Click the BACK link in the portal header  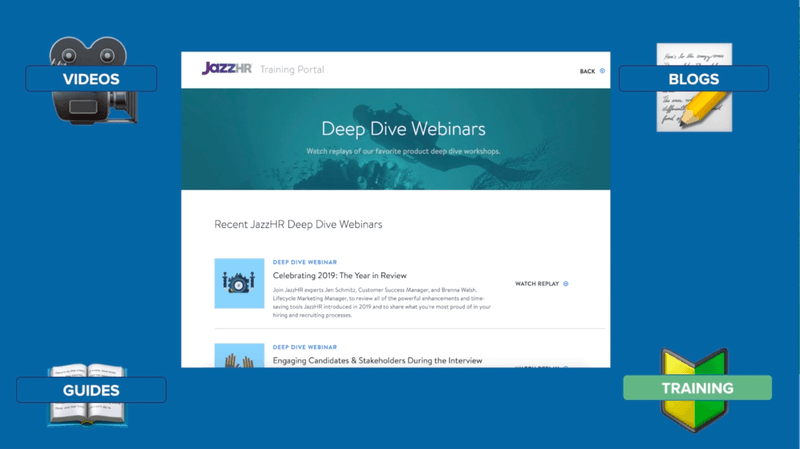tap(587, 71)
